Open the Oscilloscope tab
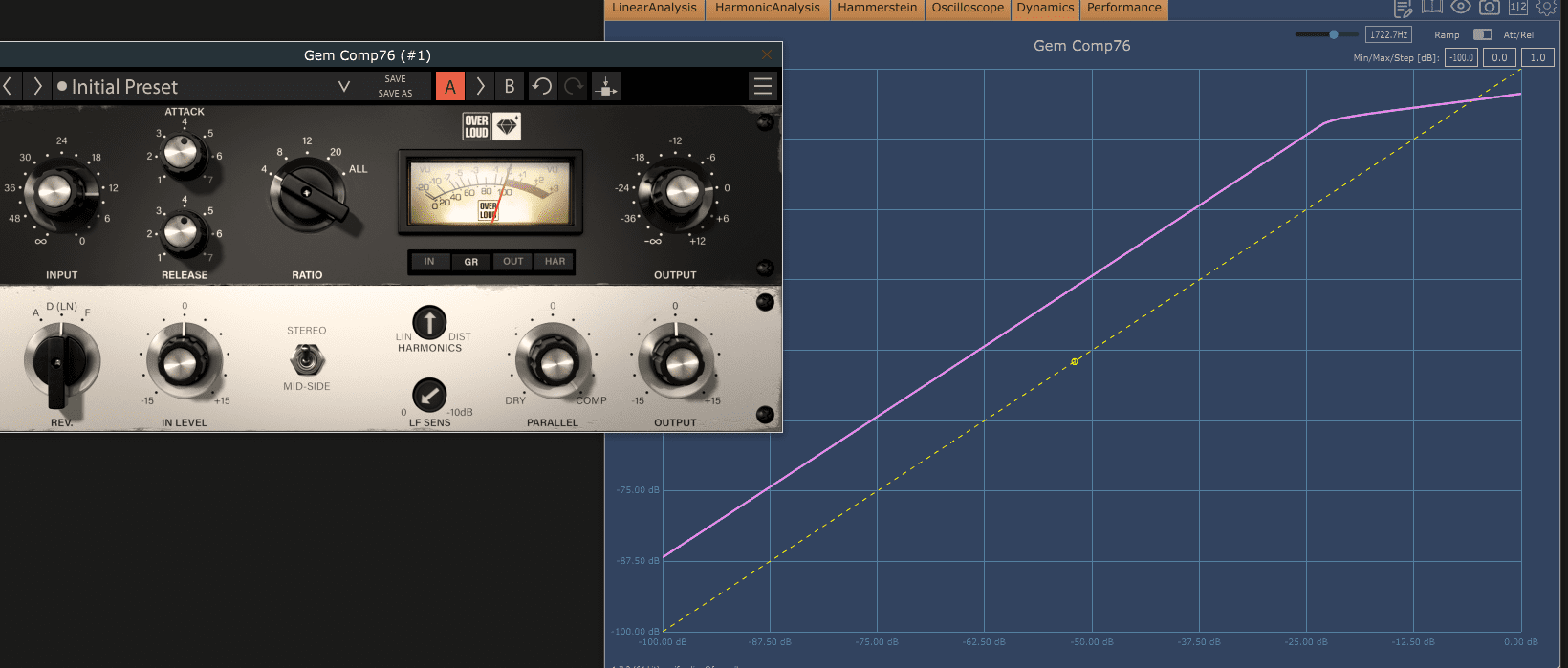 [968, 9]
